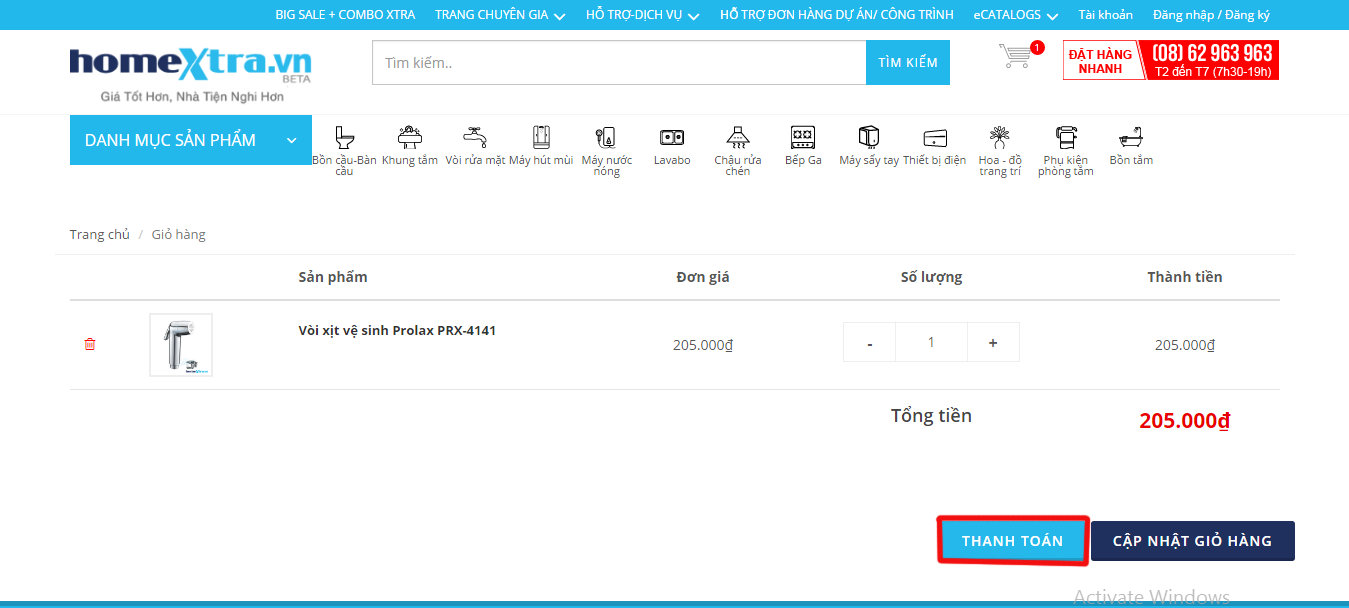The height and width of the screenshot is (608, 1349).
Task: Expand HỖ TRỢ-DỊCH VỤ menu
Action: pyautogui.click(x=643, y=15)
